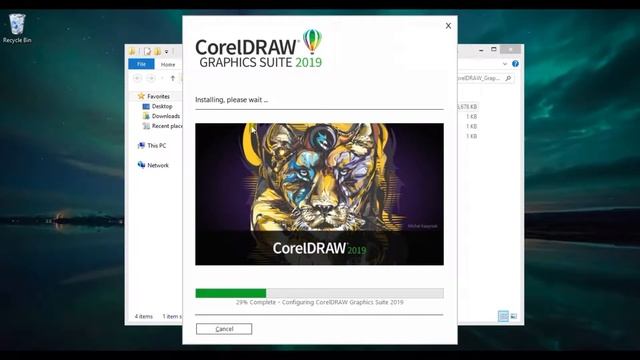Select This PC in Explorer sidebar
Screen dimensions: 640x360
152,145
